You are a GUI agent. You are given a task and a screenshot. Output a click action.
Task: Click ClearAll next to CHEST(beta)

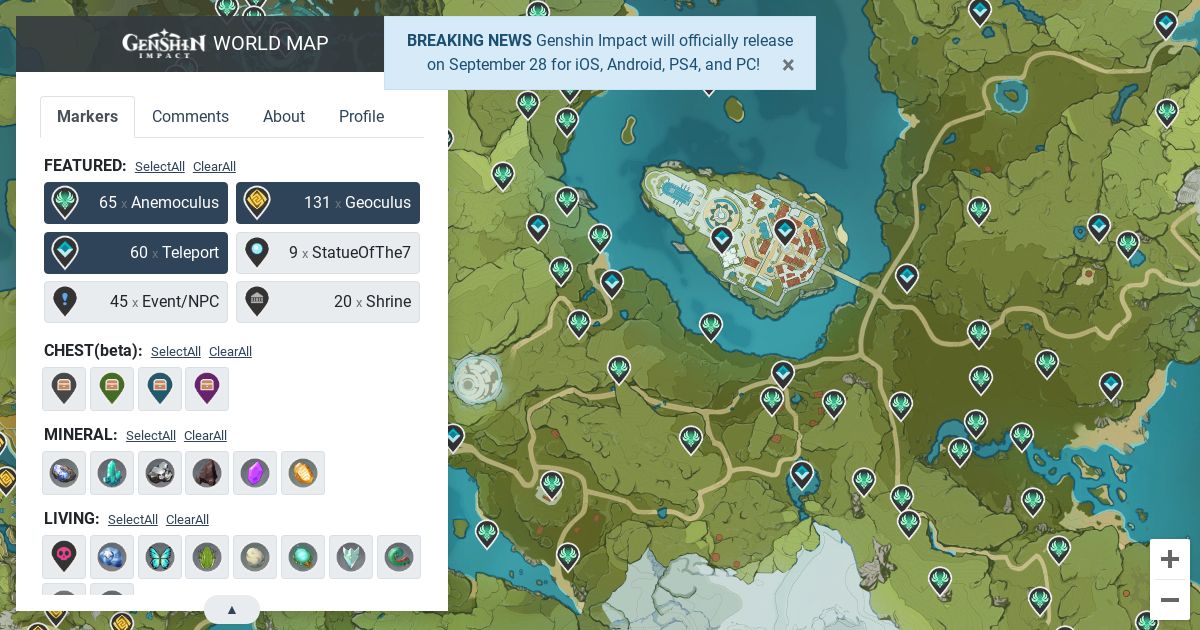[x=230, y=352]
